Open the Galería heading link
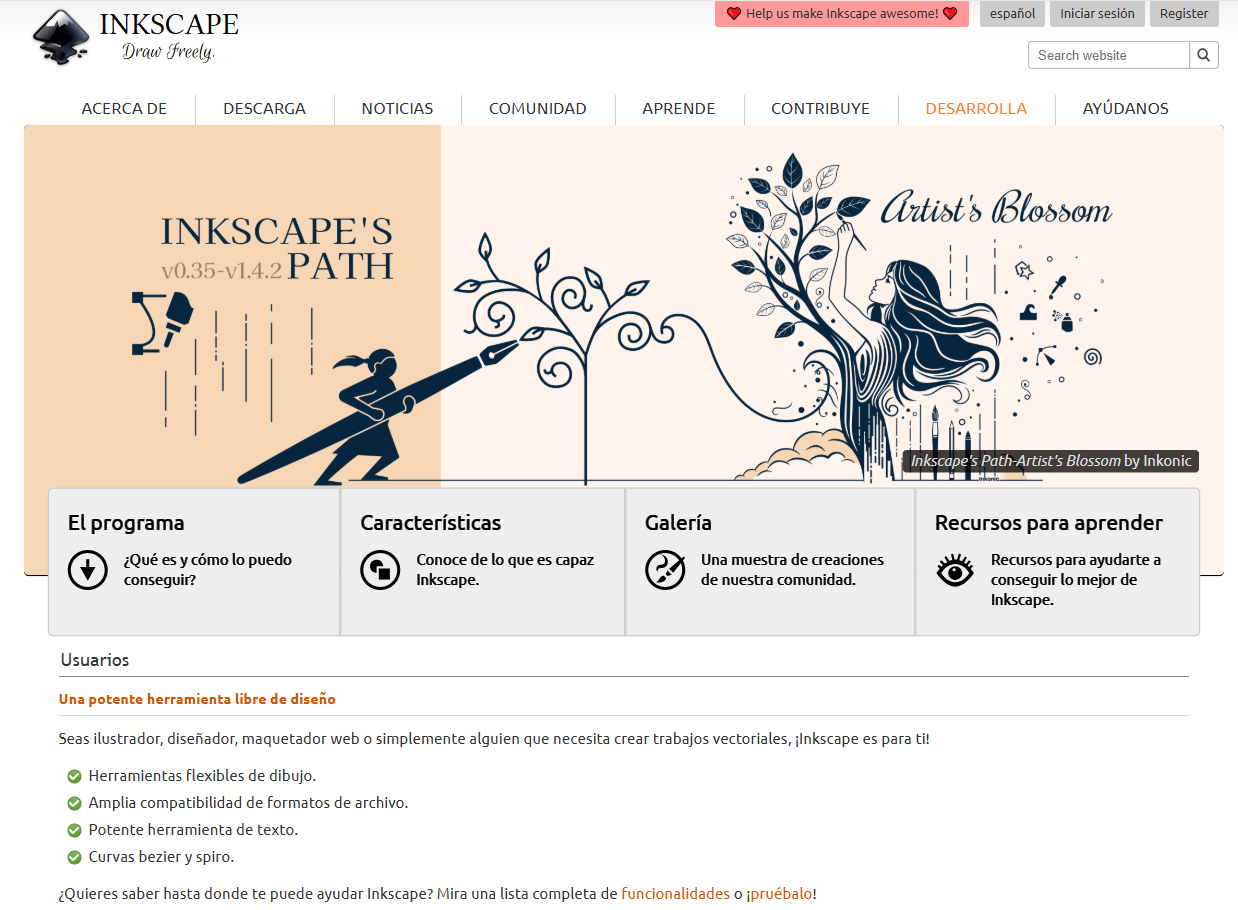This screenshot has height=910, width=1238. pos(678,523)
